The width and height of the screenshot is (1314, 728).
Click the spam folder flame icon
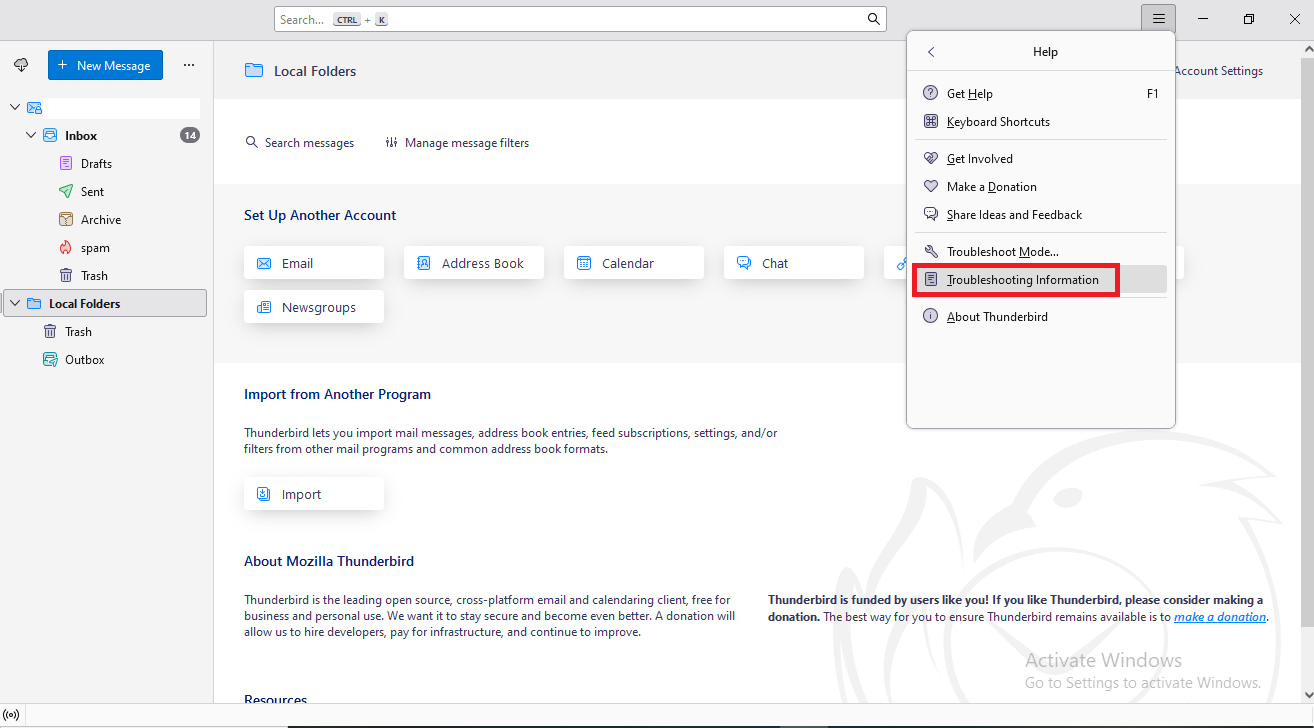coord(66,248)
